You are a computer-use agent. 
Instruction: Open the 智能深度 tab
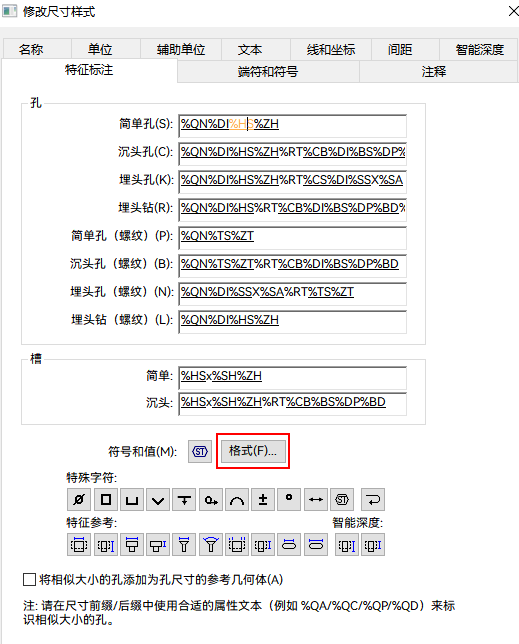point(479,50)
